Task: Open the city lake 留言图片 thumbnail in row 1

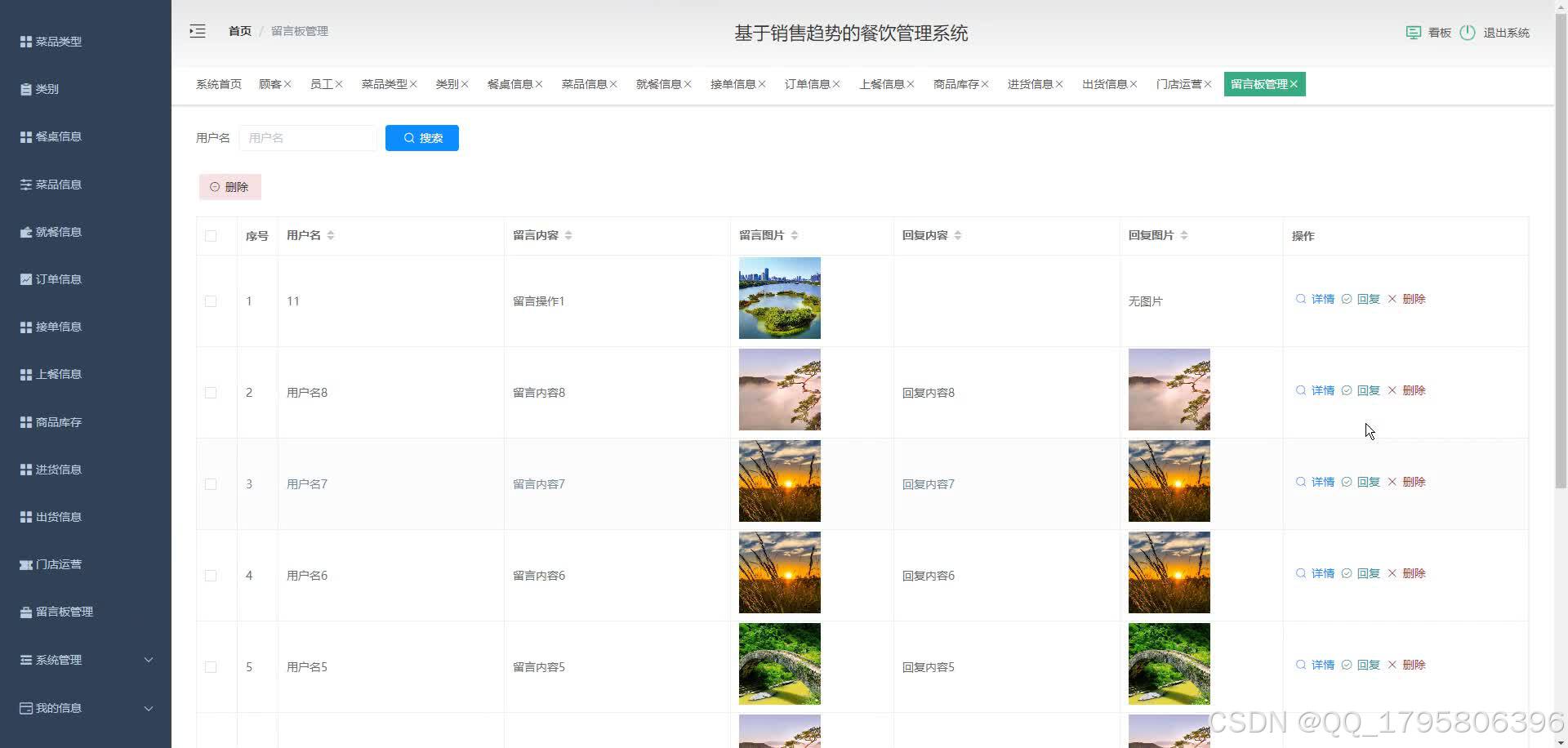Action: coord(780,298)
